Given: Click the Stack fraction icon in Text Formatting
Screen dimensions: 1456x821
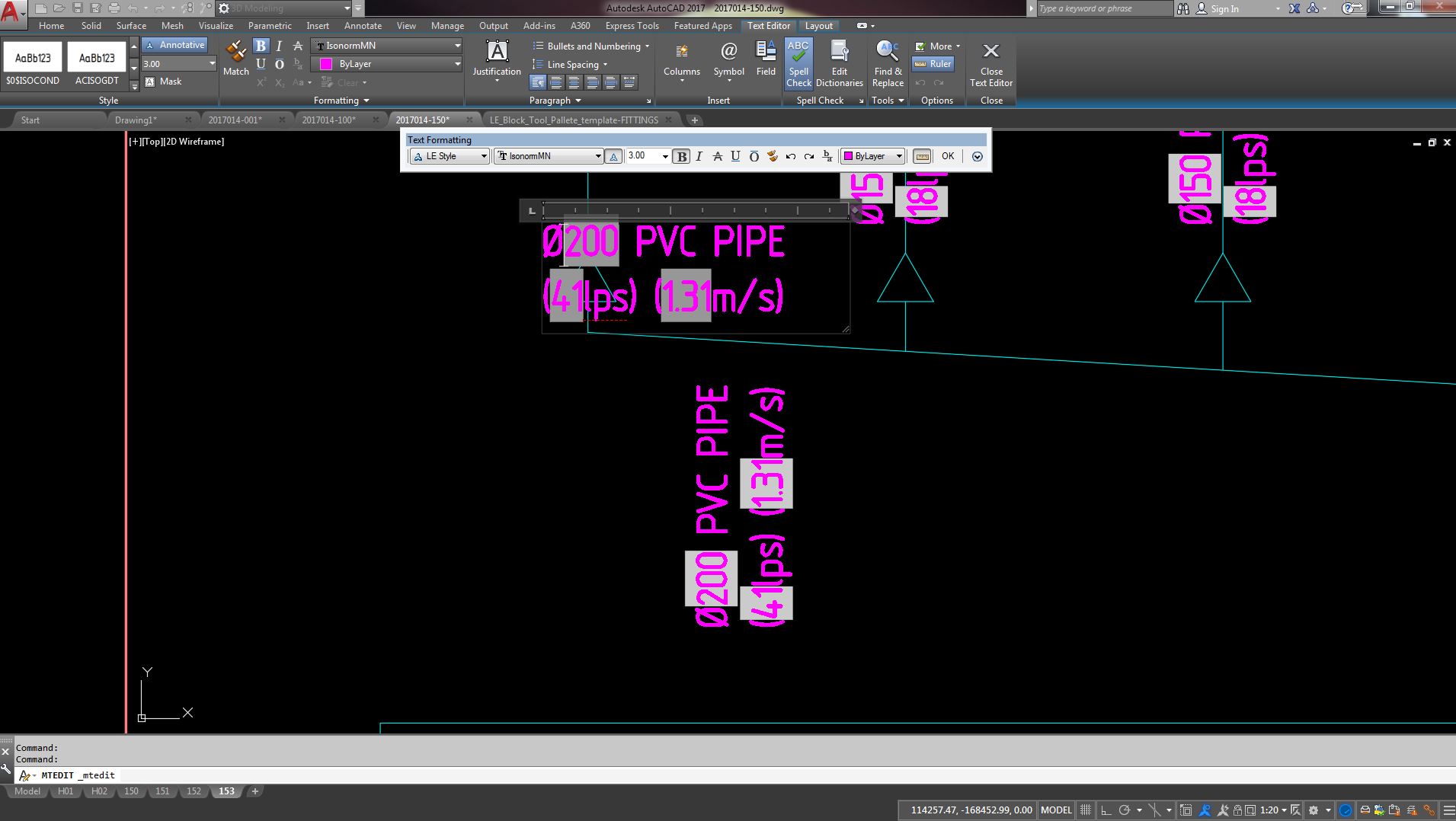Looking at the screenshot, I should (x=827, y=156).
